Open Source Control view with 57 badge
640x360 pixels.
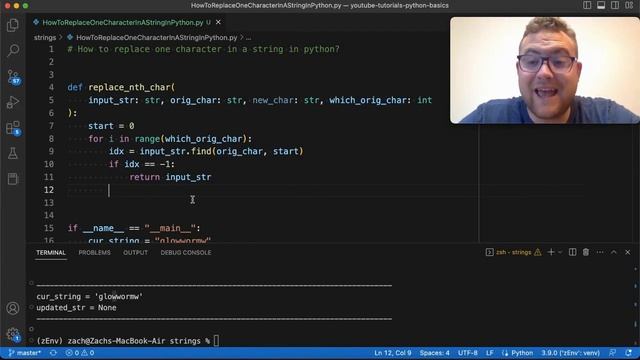pos(13,76)
